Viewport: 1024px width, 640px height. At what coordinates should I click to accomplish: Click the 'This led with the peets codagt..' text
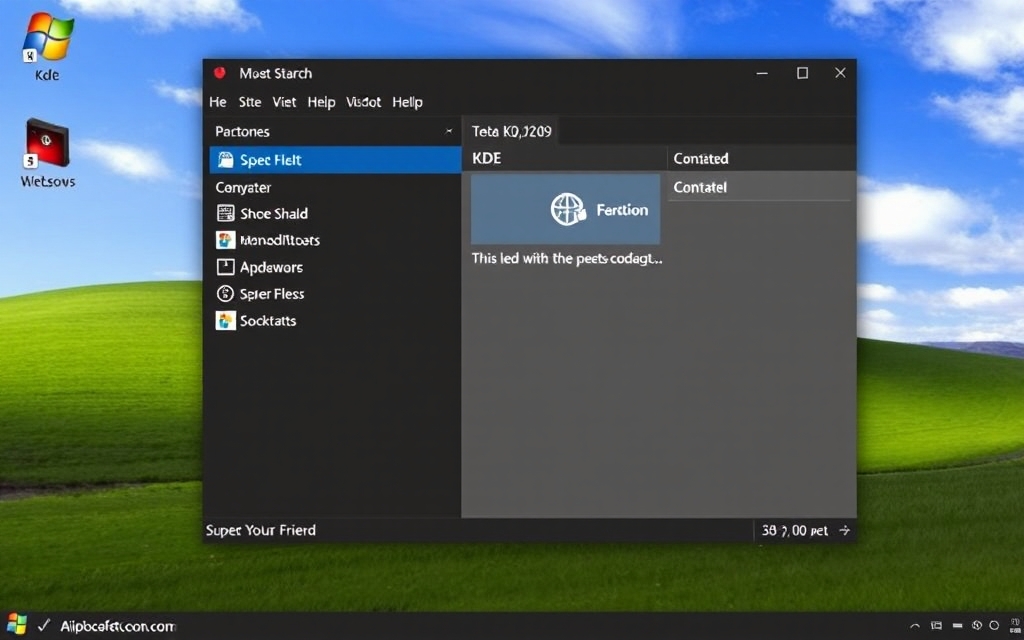[x=567, y=259]
